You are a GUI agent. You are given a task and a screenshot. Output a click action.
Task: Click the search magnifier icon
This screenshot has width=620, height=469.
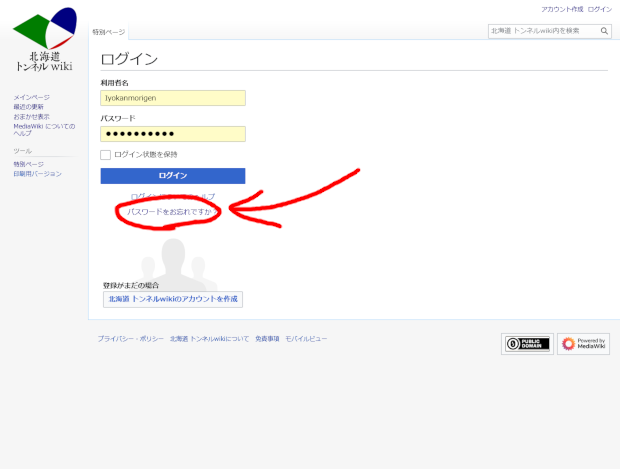click(x=605, y=31)
